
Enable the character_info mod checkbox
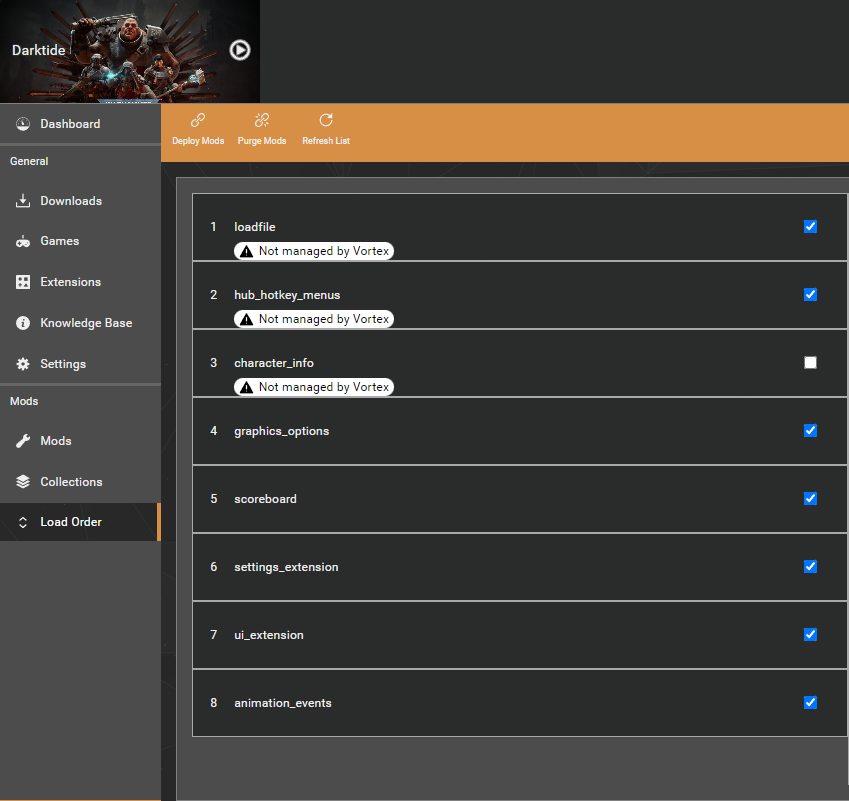(810, 363)
